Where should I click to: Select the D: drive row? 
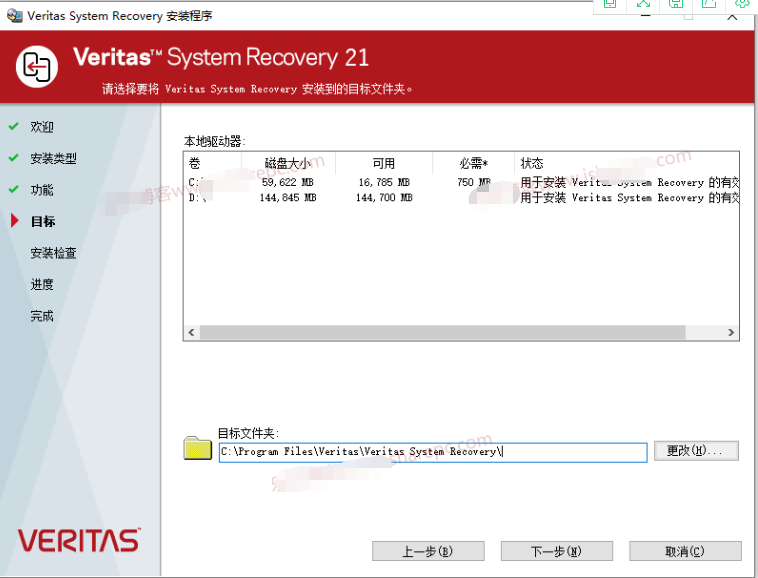pos(461,198)
